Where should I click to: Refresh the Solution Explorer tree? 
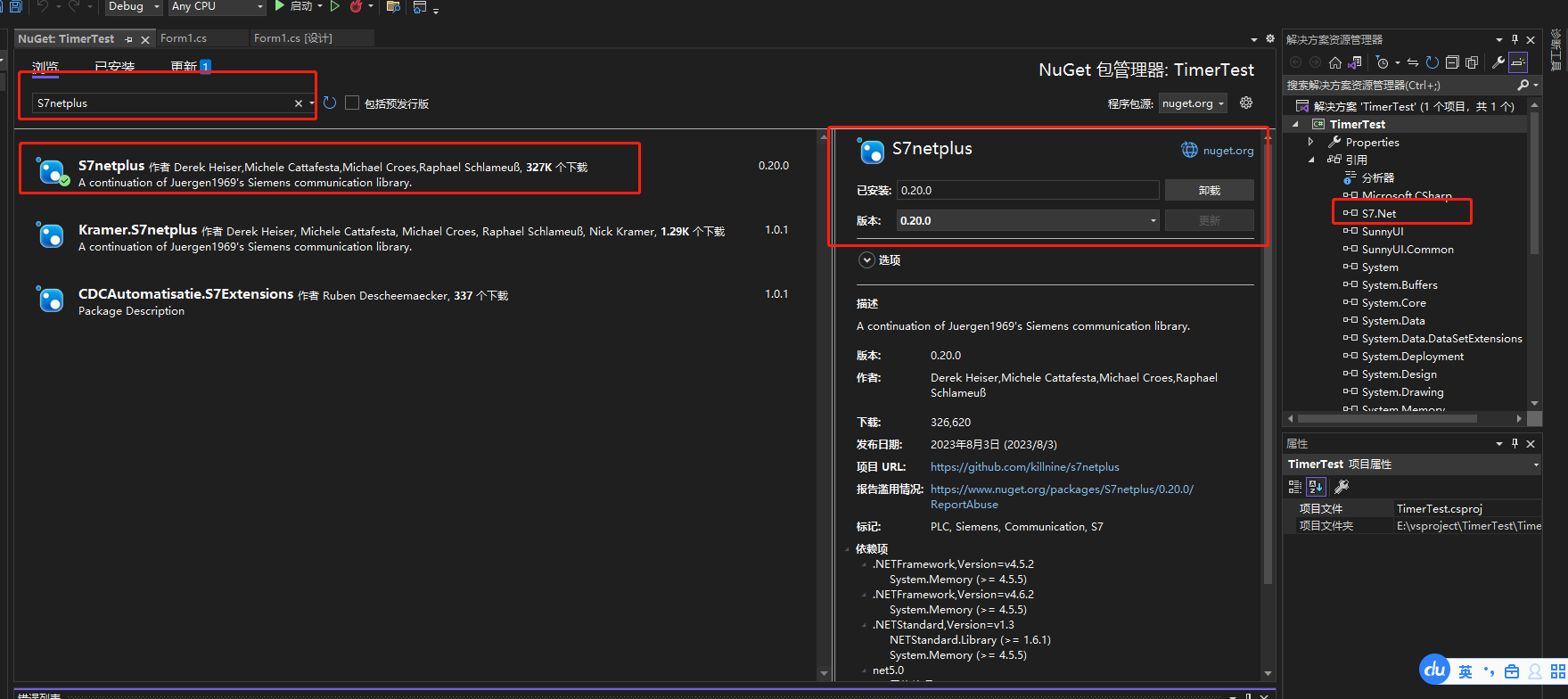[x=1432, y=62]
